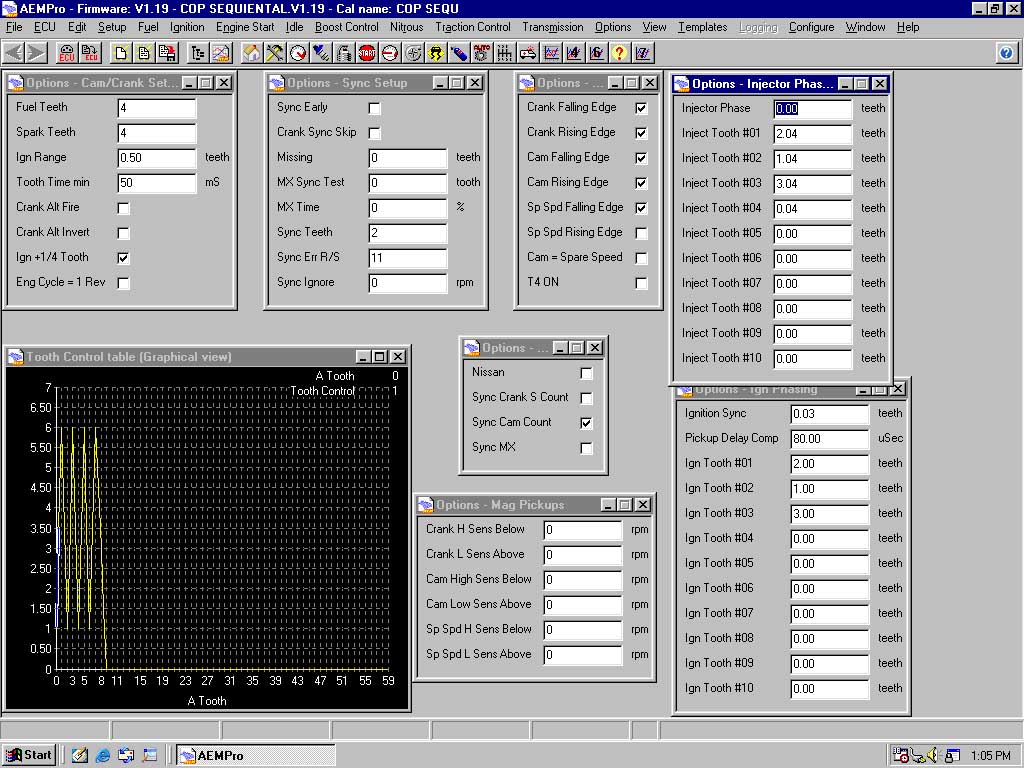Open the Boost Control menu

click(x=346, y=27)
